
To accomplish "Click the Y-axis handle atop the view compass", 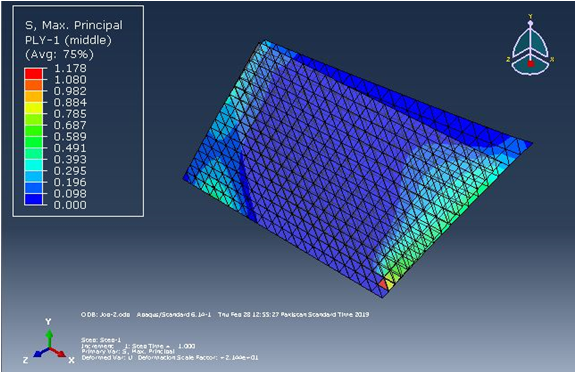I will [531, 22].
